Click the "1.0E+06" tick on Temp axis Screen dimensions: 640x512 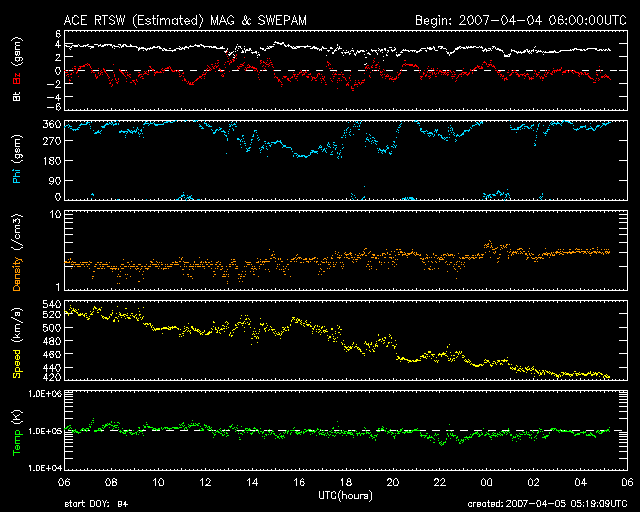(x=45, y=394)
